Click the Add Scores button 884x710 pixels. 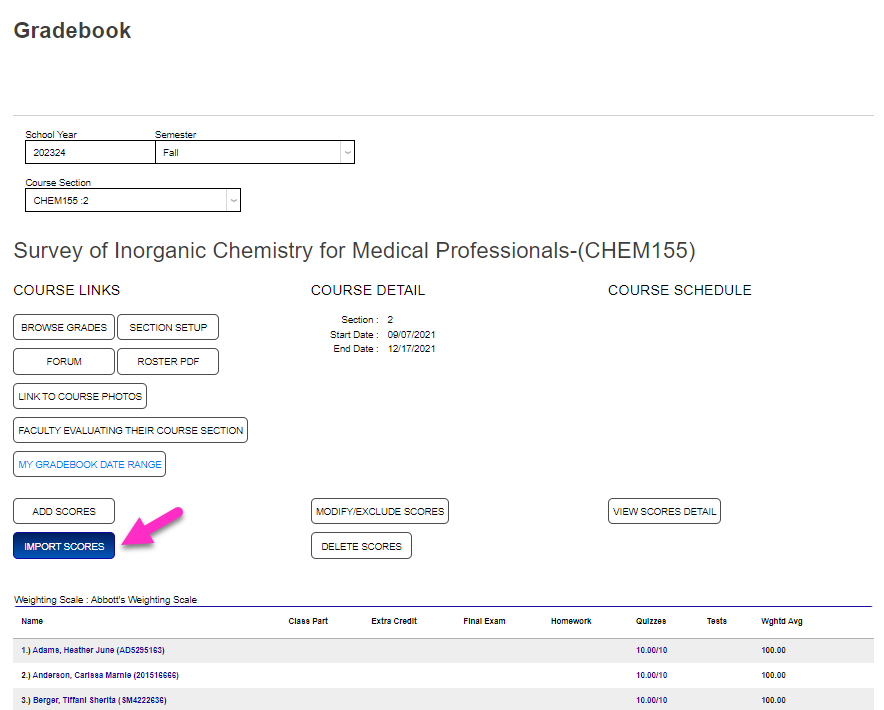click(63, 511)
